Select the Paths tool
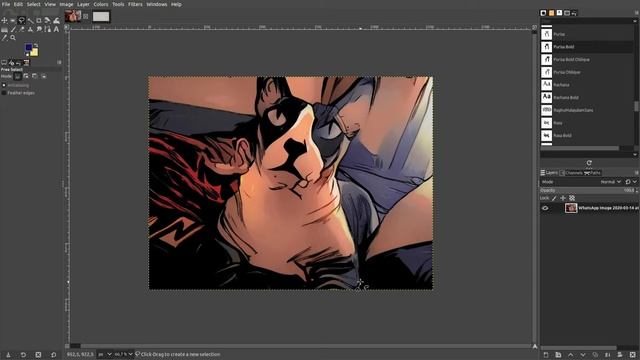 pos(48,29)
